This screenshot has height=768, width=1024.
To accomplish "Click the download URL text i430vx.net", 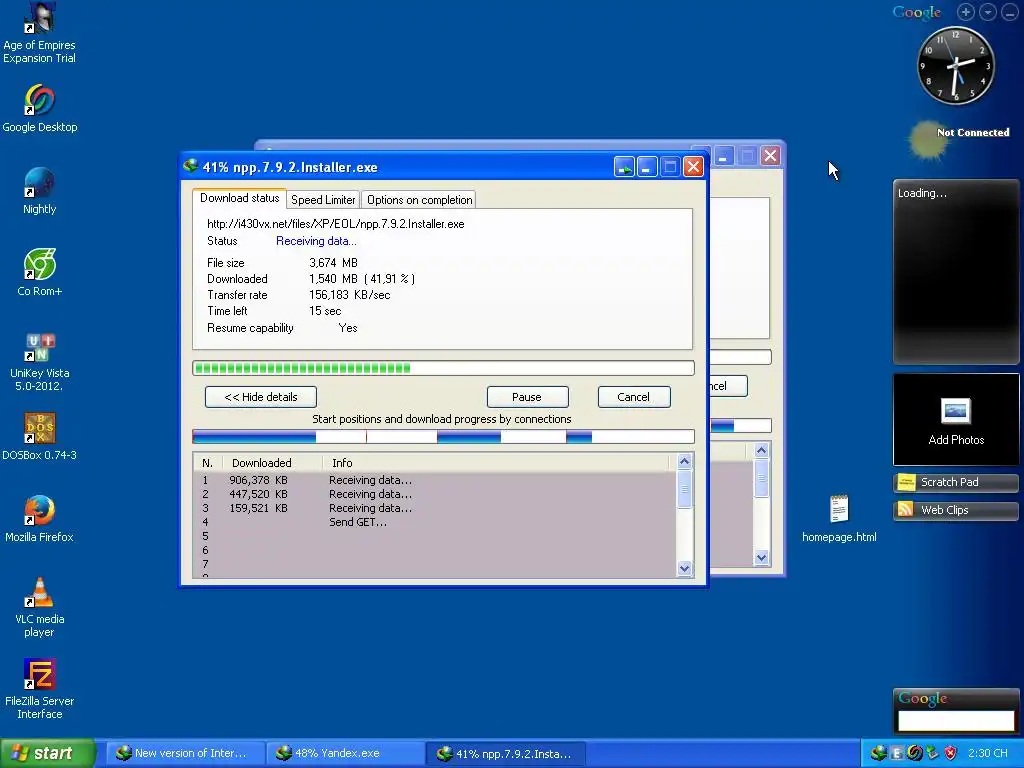I will click(336, 224).
